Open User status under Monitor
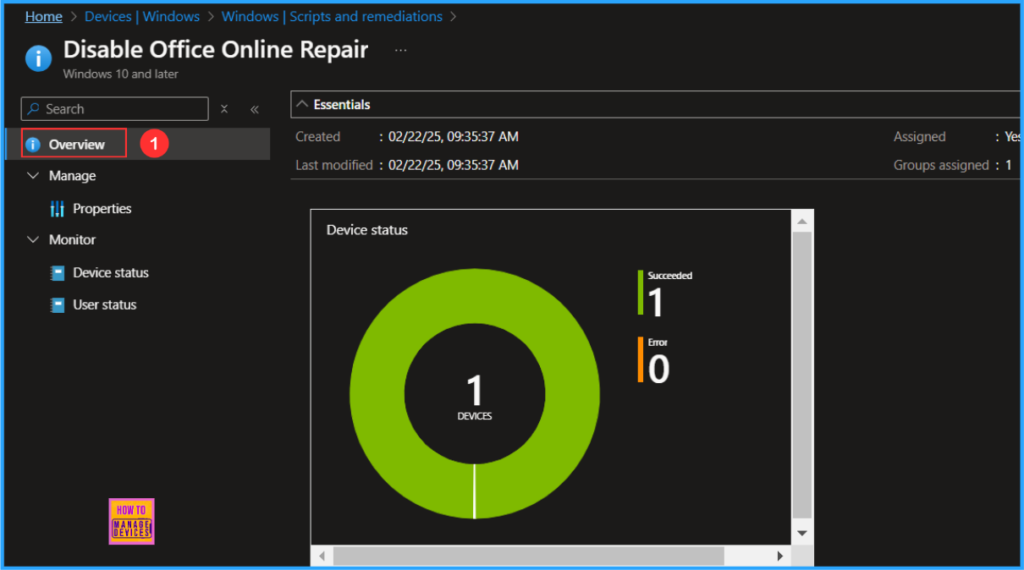This screenshot has width=1024, height=570. (104, 304)
